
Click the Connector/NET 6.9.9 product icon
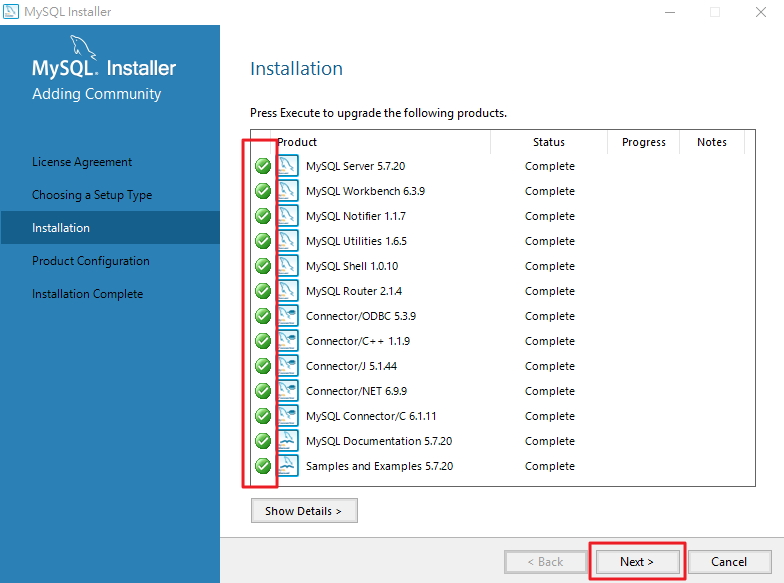288,390
